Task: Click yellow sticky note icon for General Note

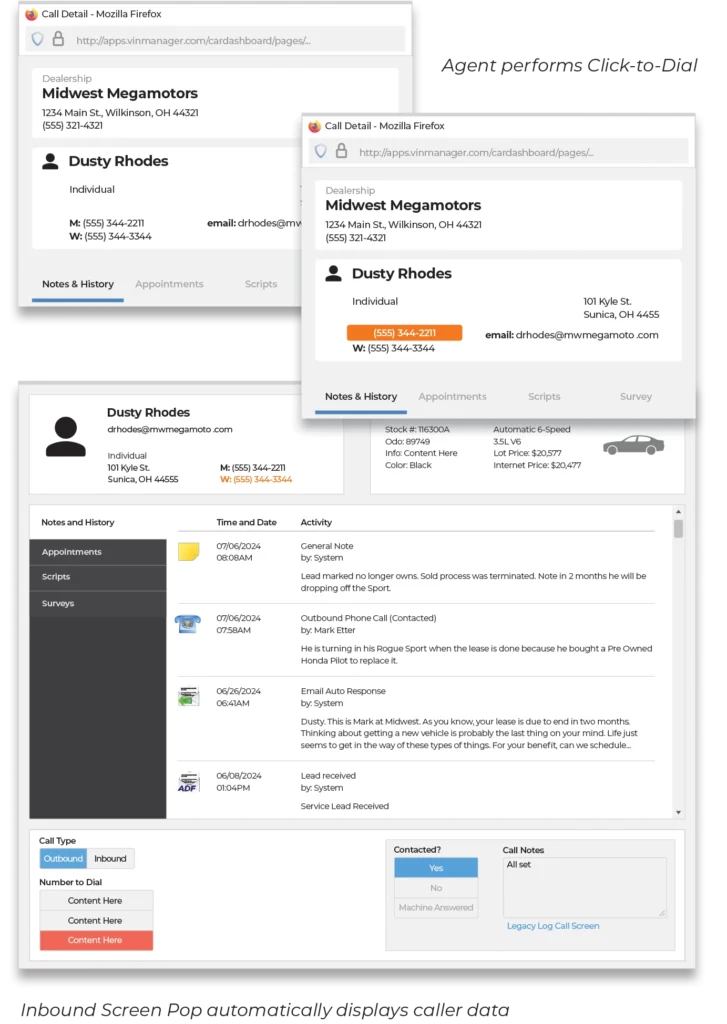Action: pos(188,551)
